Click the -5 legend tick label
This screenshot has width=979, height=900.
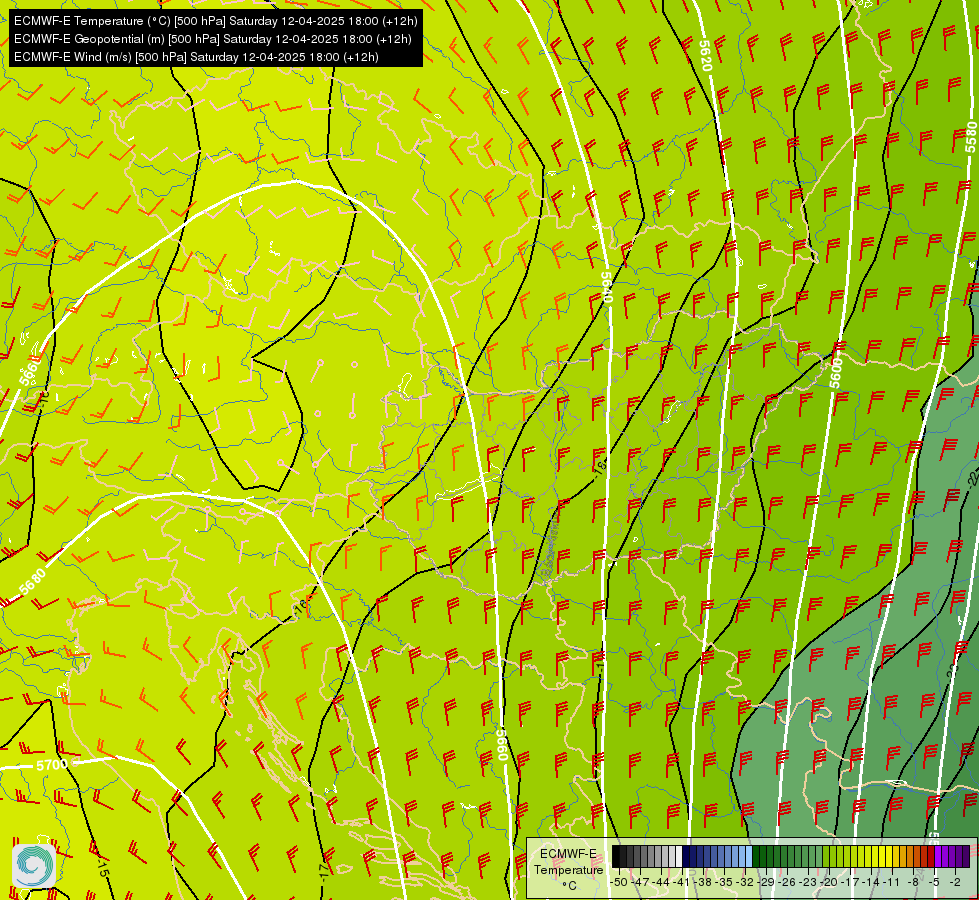(x=934, y=883)
